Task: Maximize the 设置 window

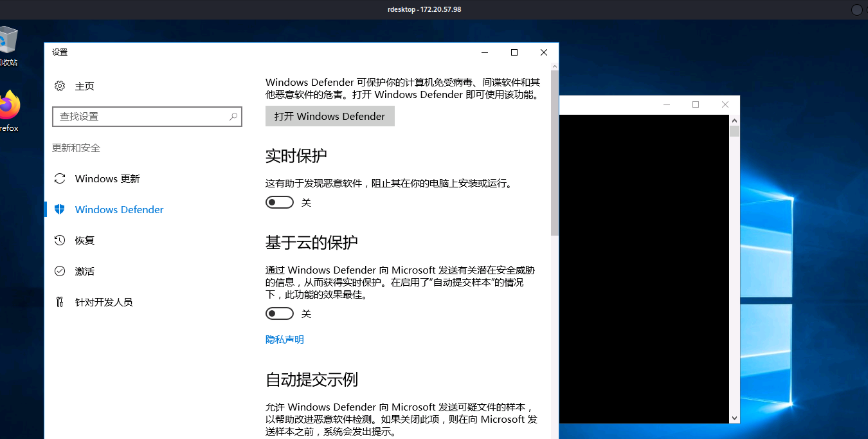Action: pyautogui.click(x=514, y=52)
